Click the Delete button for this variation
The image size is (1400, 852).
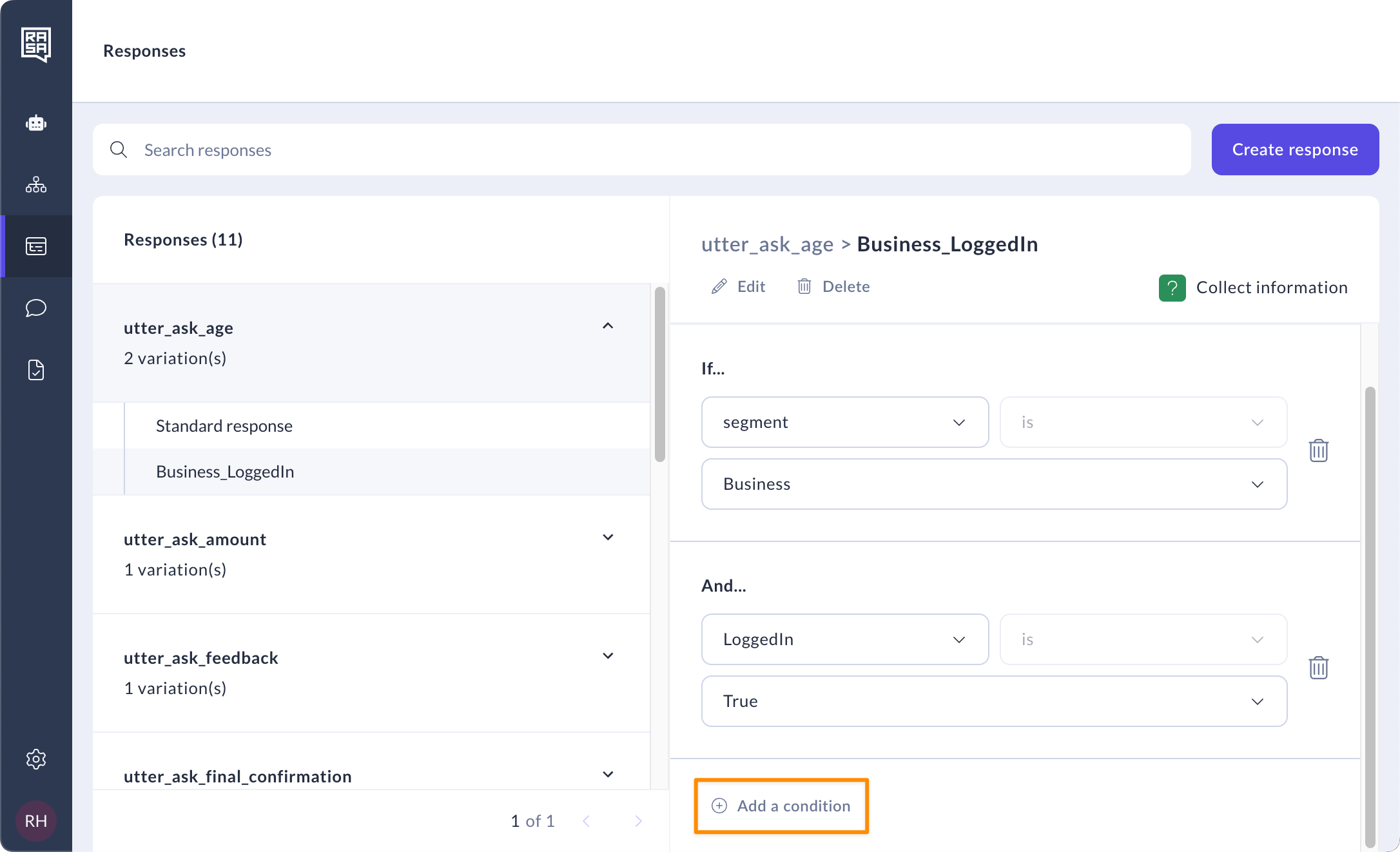point(833,286)
